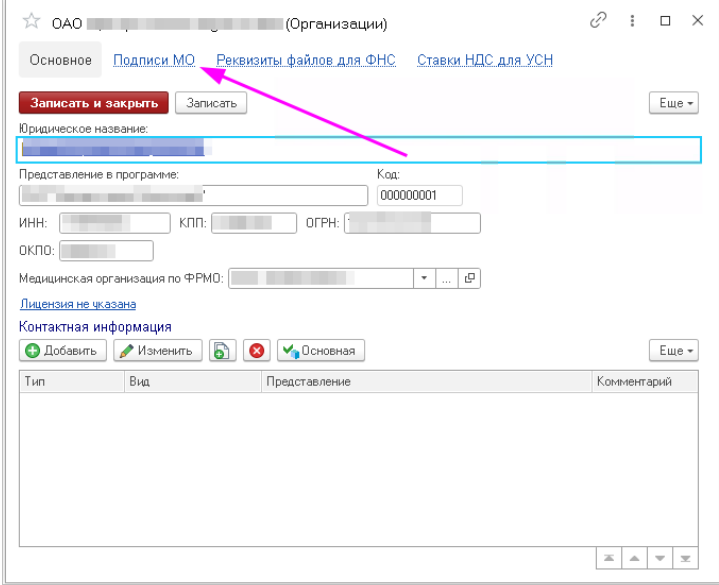
Task: Click the Медицинская организация по ФРМО field
Action: coord(321,278)
